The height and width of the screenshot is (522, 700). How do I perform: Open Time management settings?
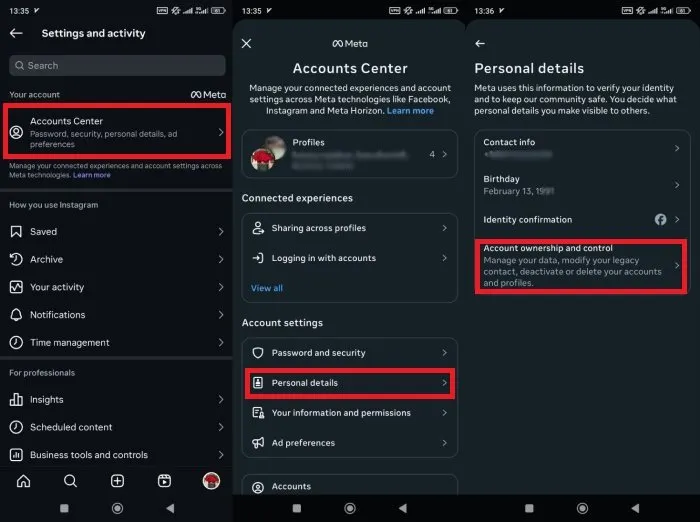(x=70, y=342)
